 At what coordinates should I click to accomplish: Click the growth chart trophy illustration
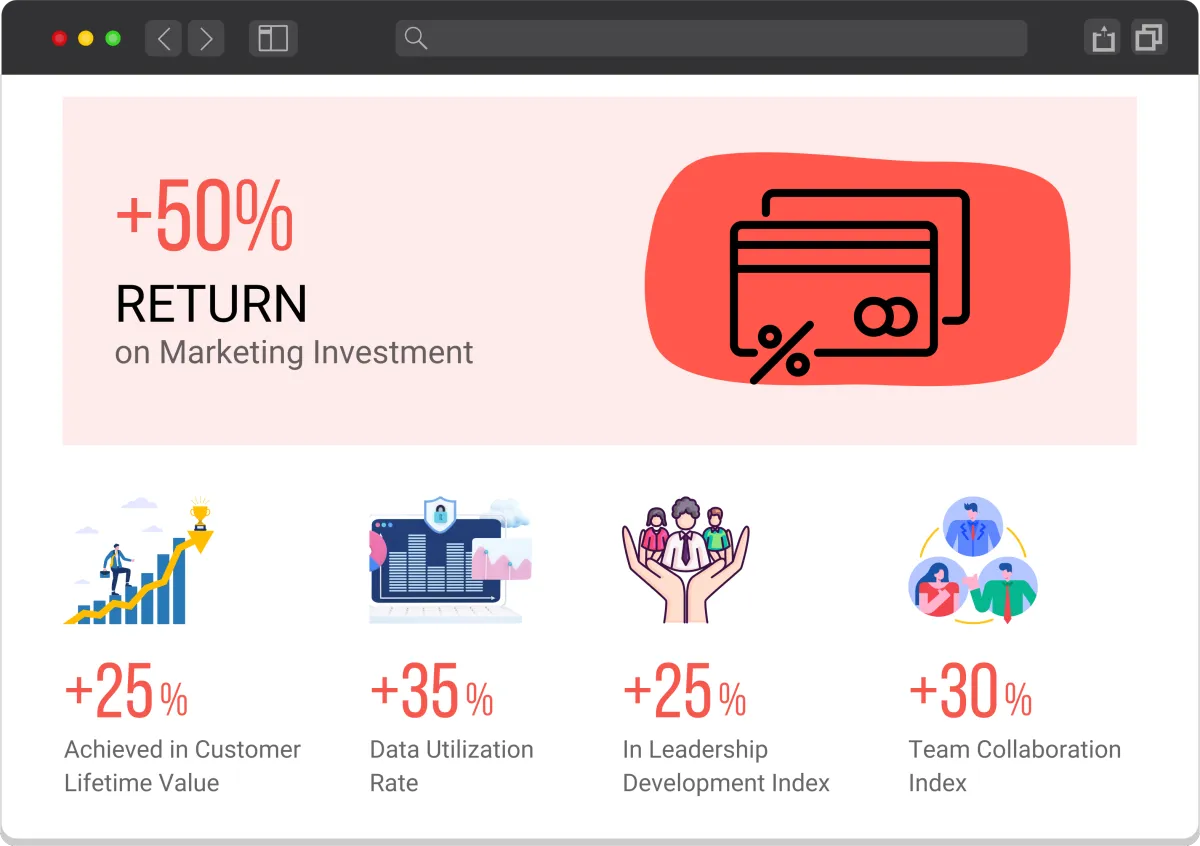(139, 561)
